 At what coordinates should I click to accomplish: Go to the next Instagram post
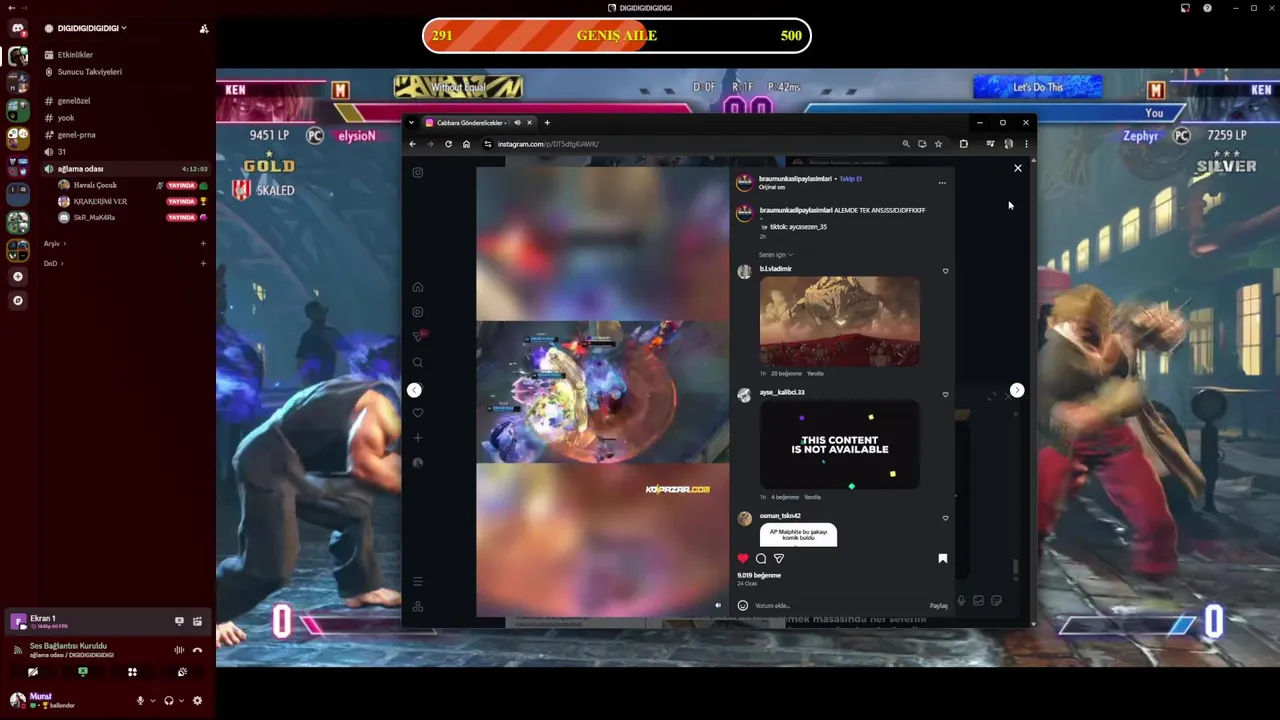(1017, 390)
